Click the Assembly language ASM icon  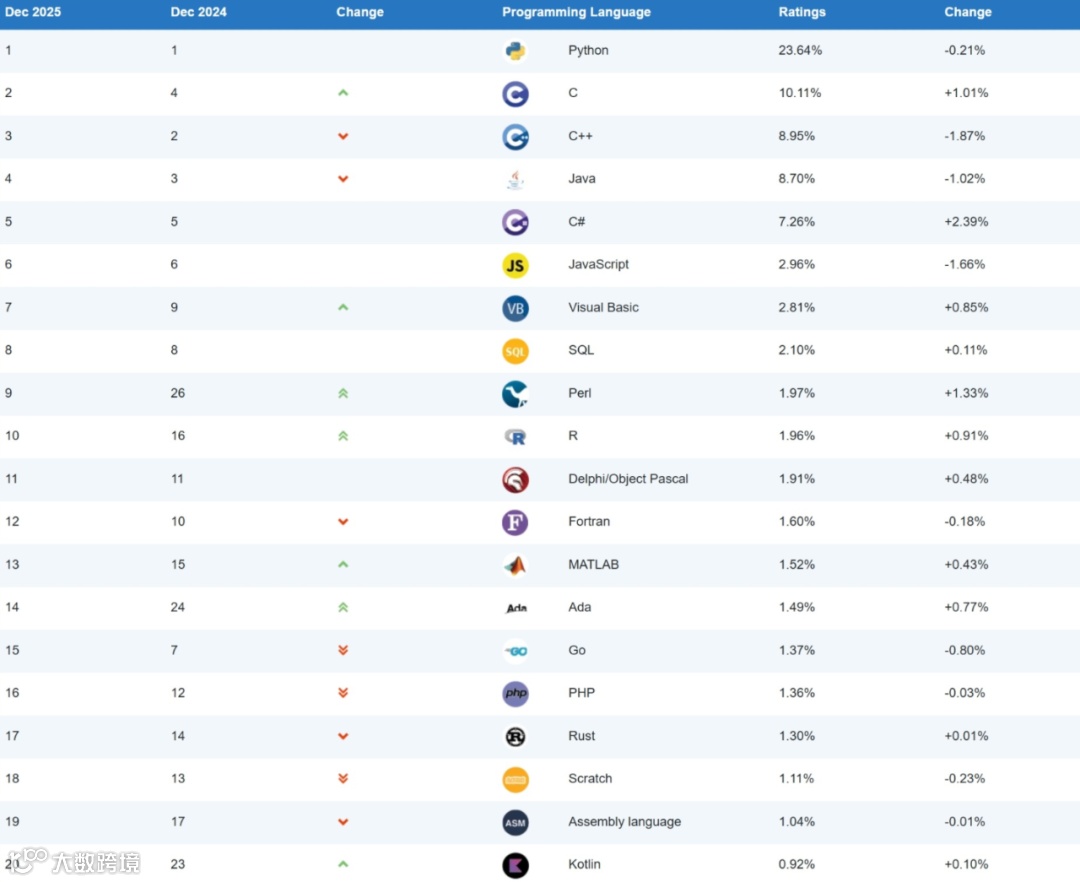[x=515, y=823]
